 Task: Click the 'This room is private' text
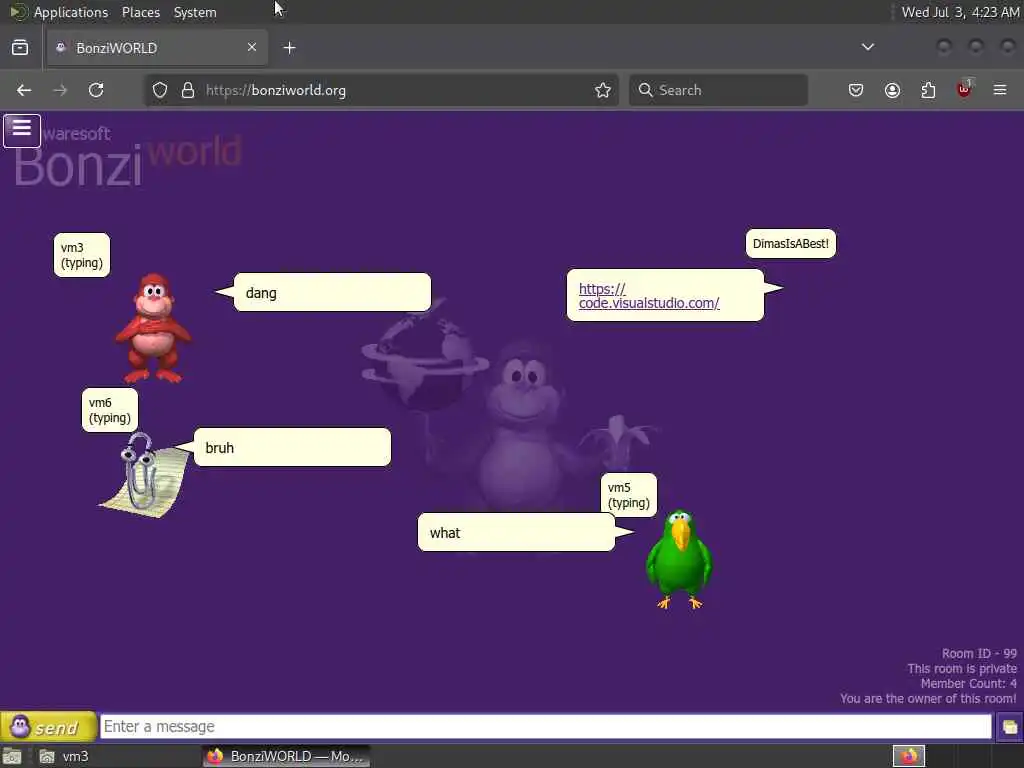click(x=962, y=668)
